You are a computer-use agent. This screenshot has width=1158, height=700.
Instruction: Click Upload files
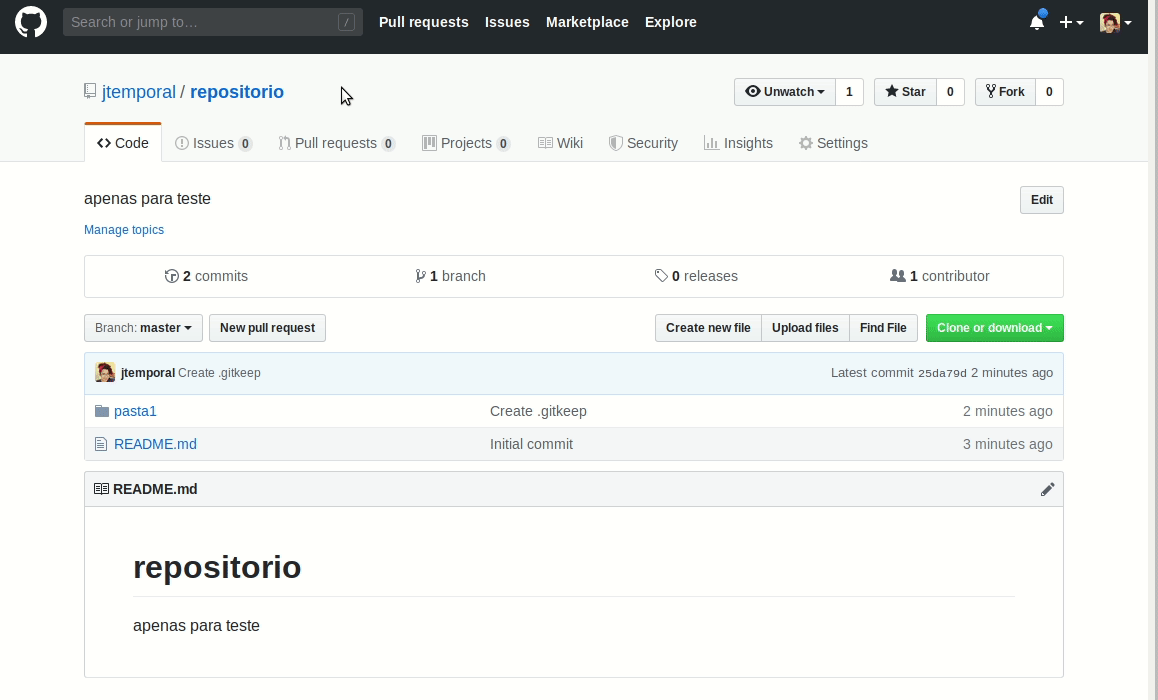805,328
